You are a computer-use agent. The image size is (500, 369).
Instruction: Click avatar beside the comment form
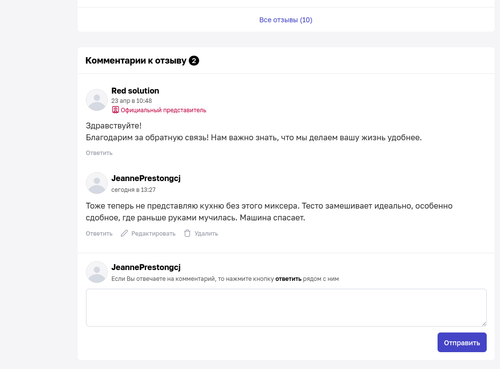coord(97,272)
